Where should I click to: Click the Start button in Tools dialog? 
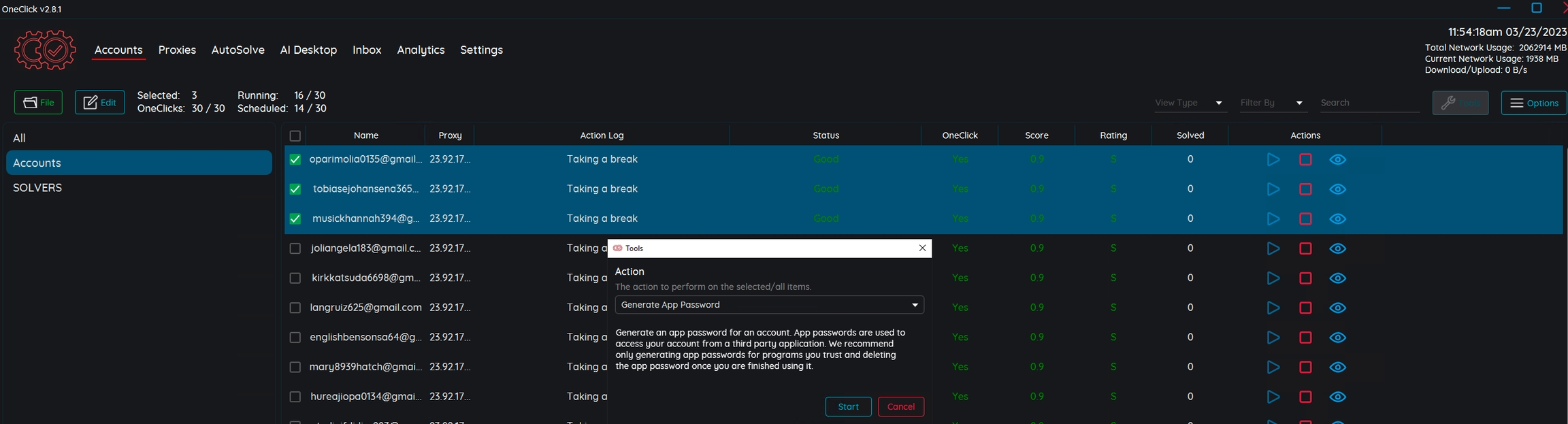point(848,407)
